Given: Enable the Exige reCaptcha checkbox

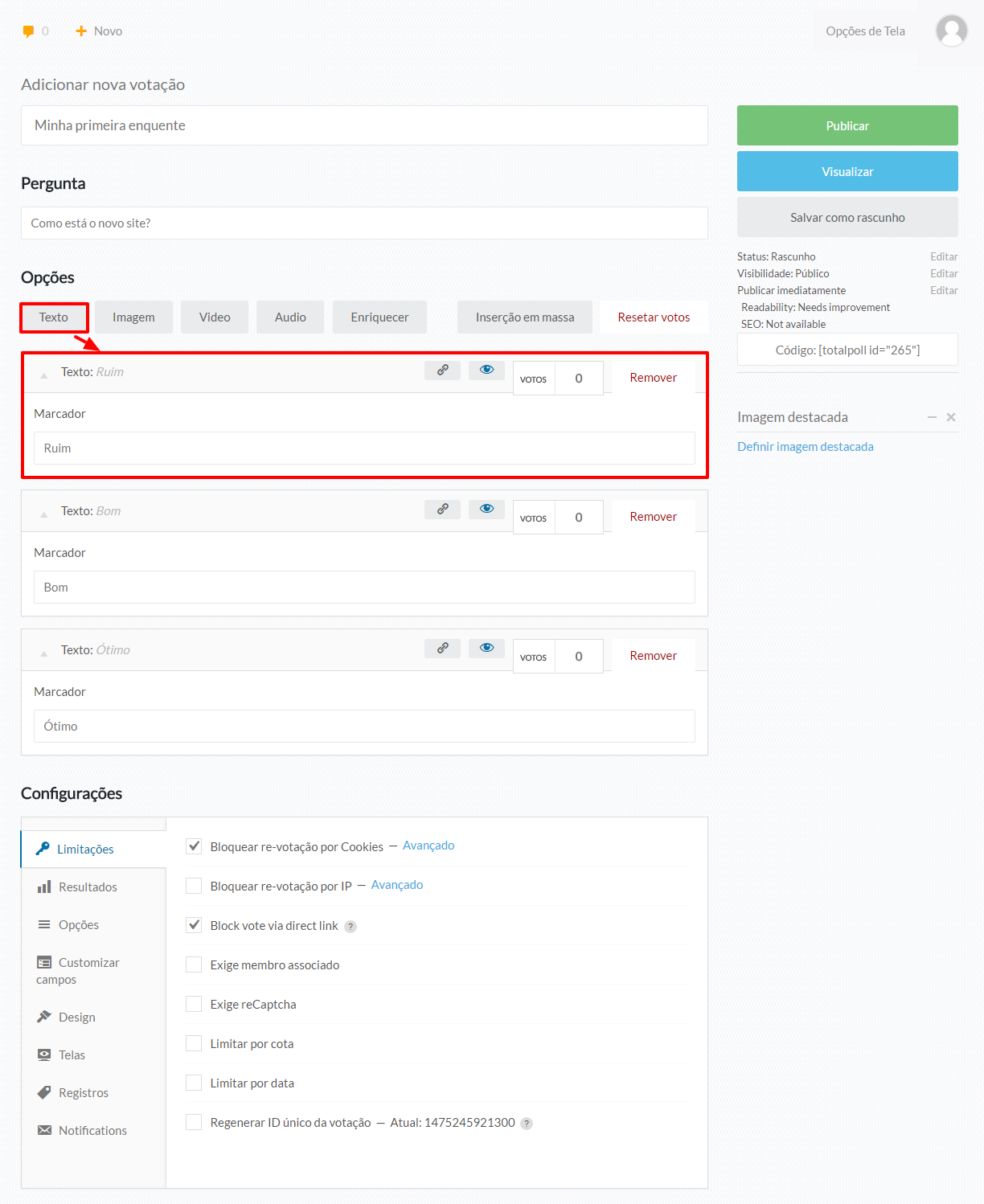Looking at the screenshot, I should [194, 1004].
